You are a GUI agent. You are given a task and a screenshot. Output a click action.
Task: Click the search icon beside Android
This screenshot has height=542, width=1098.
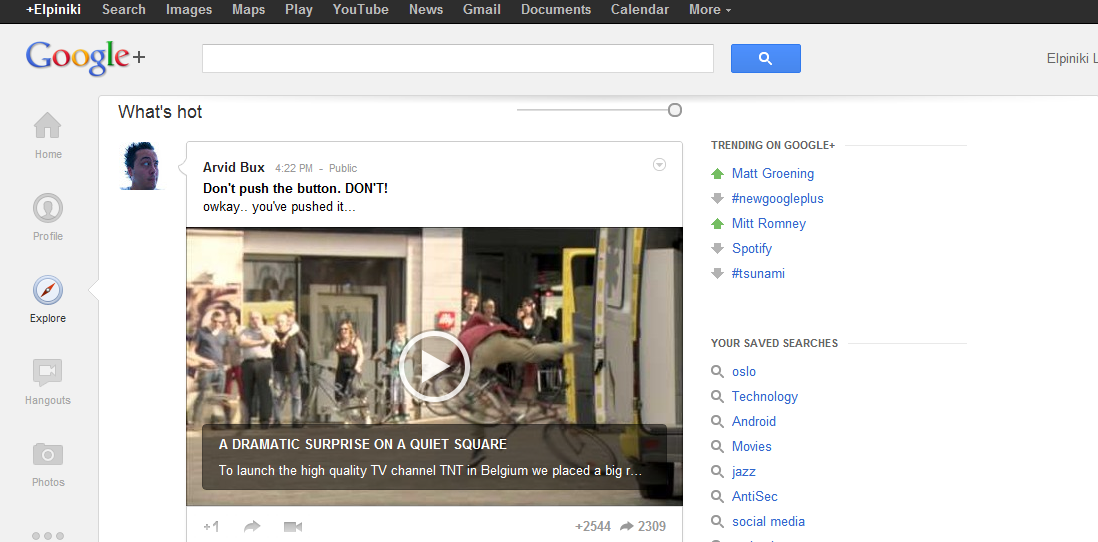click(717, 422)
